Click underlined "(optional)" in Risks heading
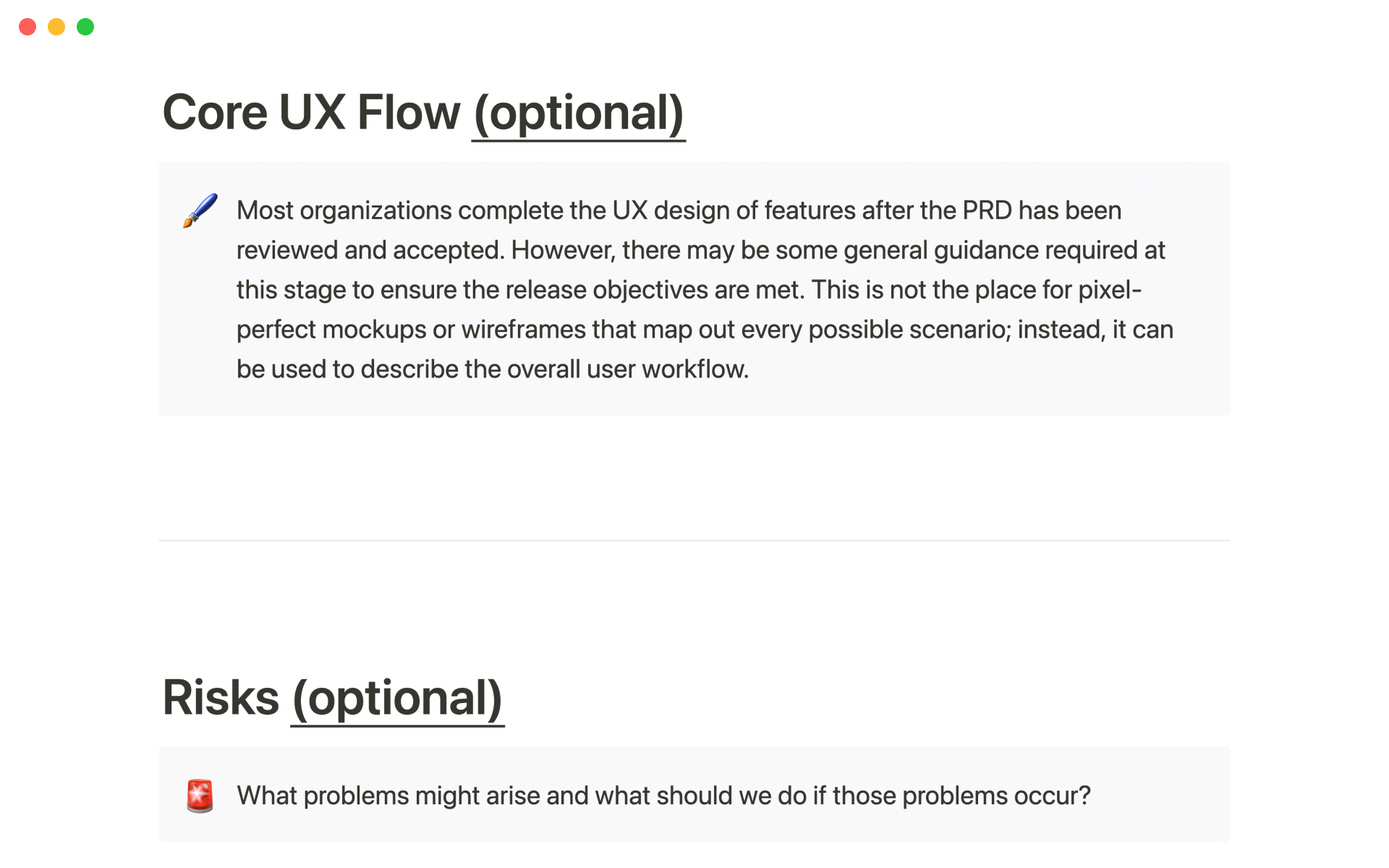 (x=397, y=699)
